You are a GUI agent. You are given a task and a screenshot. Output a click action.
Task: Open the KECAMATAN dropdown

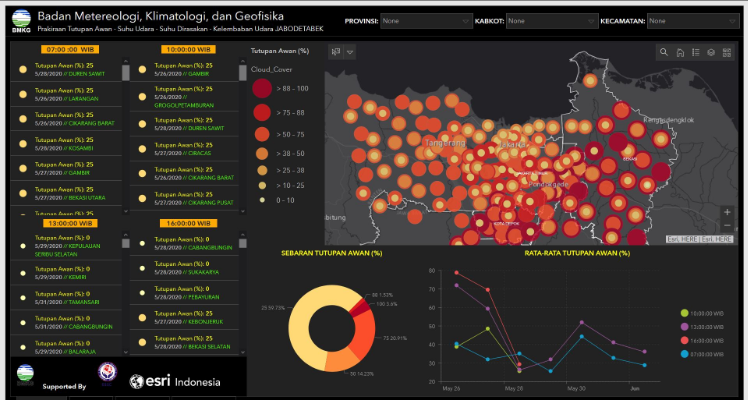693,21
